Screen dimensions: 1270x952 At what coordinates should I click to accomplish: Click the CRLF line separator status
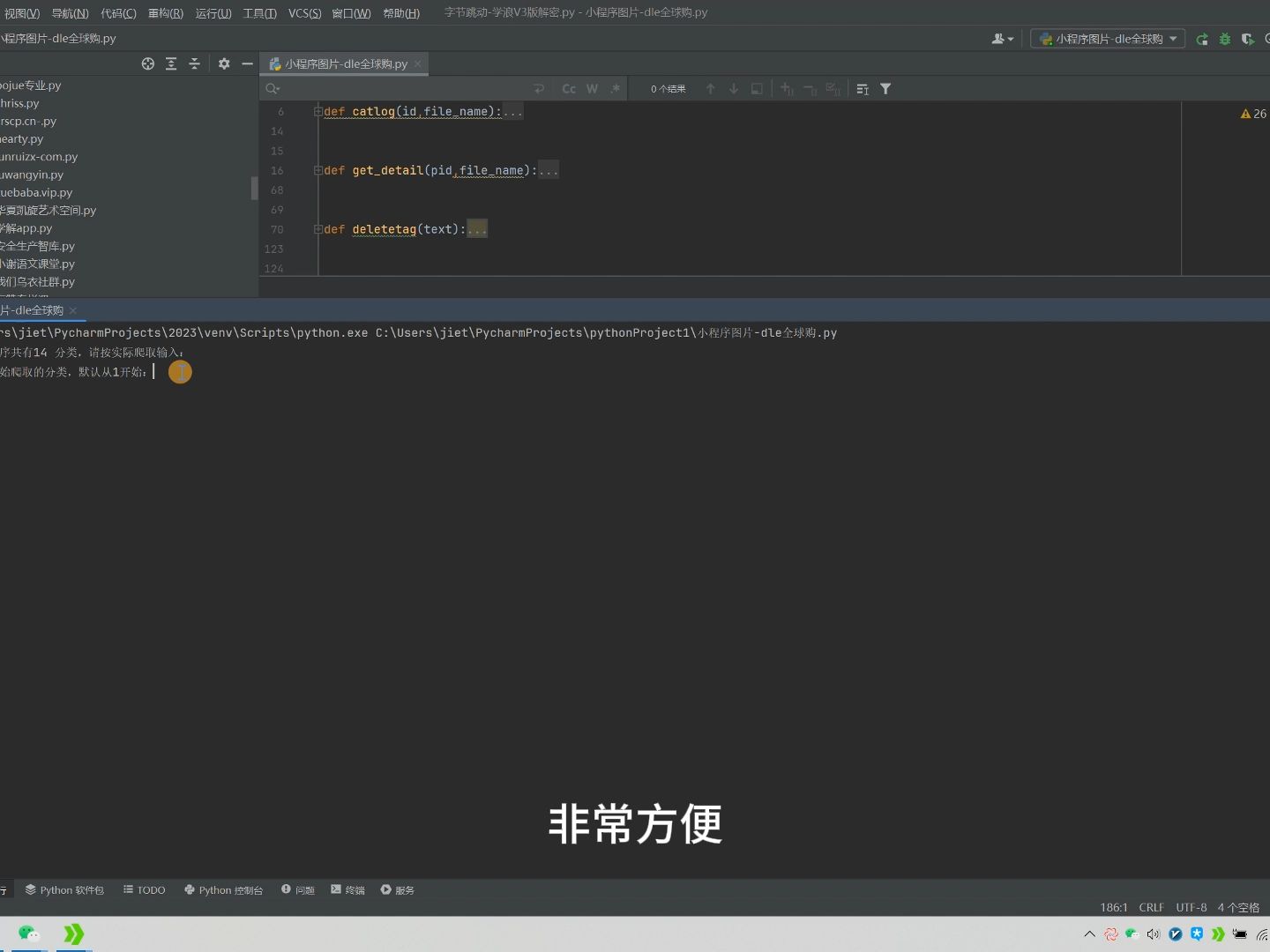[1151, 907]
